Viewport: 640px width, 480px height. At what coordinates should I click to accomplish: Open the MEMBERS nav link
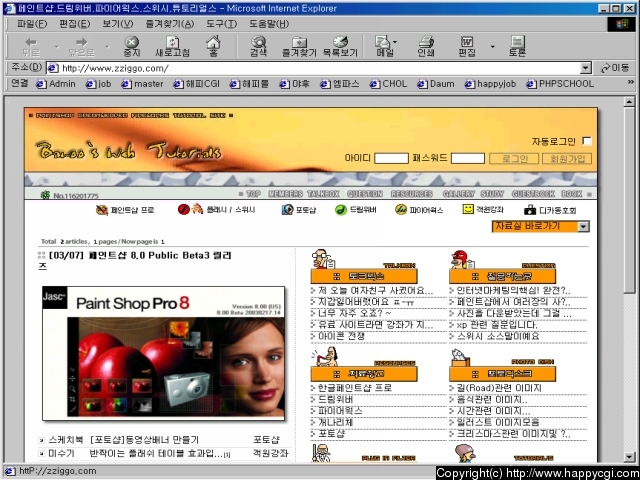[285, 194]
